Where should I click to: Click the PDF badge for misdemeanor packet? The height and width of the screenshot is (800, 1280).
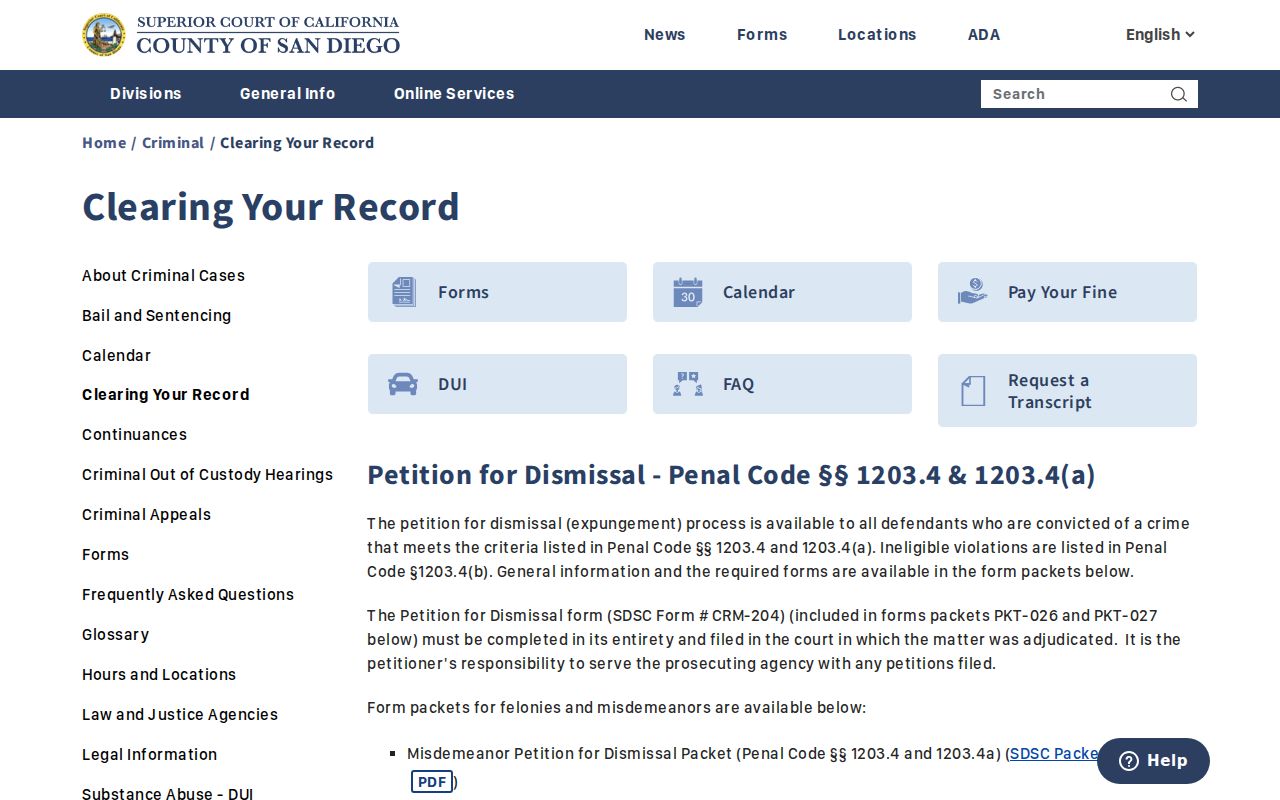[x=432, y=782]
